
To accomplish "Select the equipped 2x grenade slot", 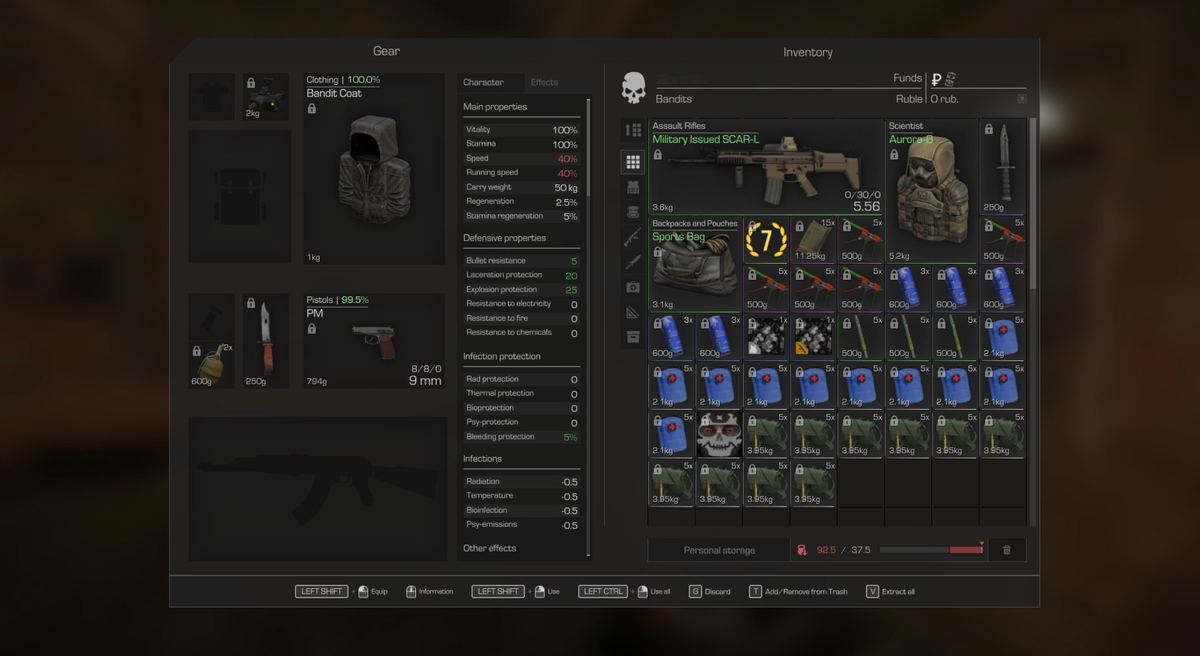I will pyautogui.click(x=211, y=341).
